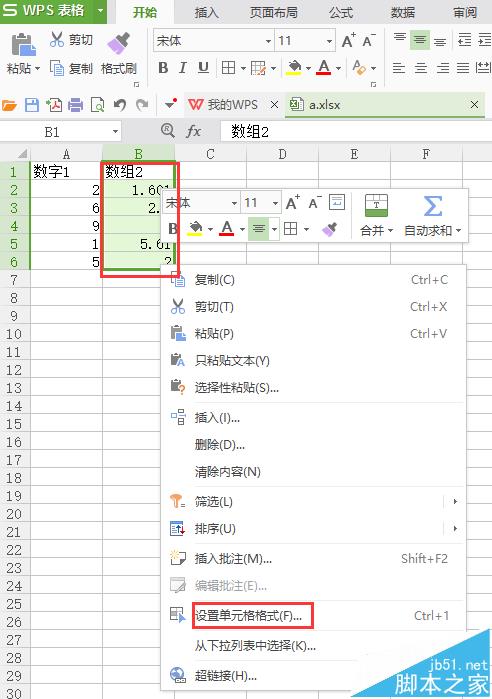Close the a.xlsx document tab
The width and height of the screenshot is (492, 699).
[x=474, y=104]
